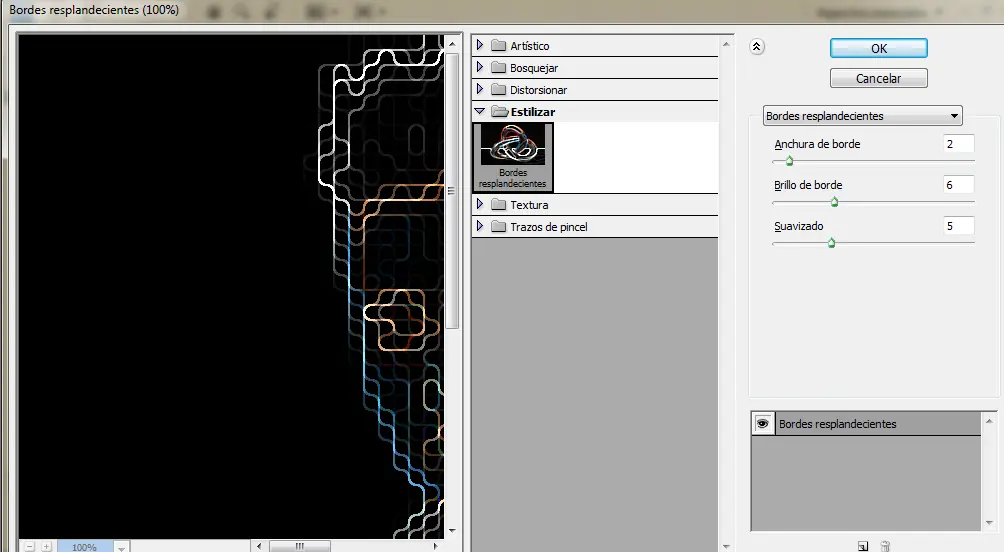The image size is (1004, 552).
Task: Click the Textura folder icon
Action: 499,205
